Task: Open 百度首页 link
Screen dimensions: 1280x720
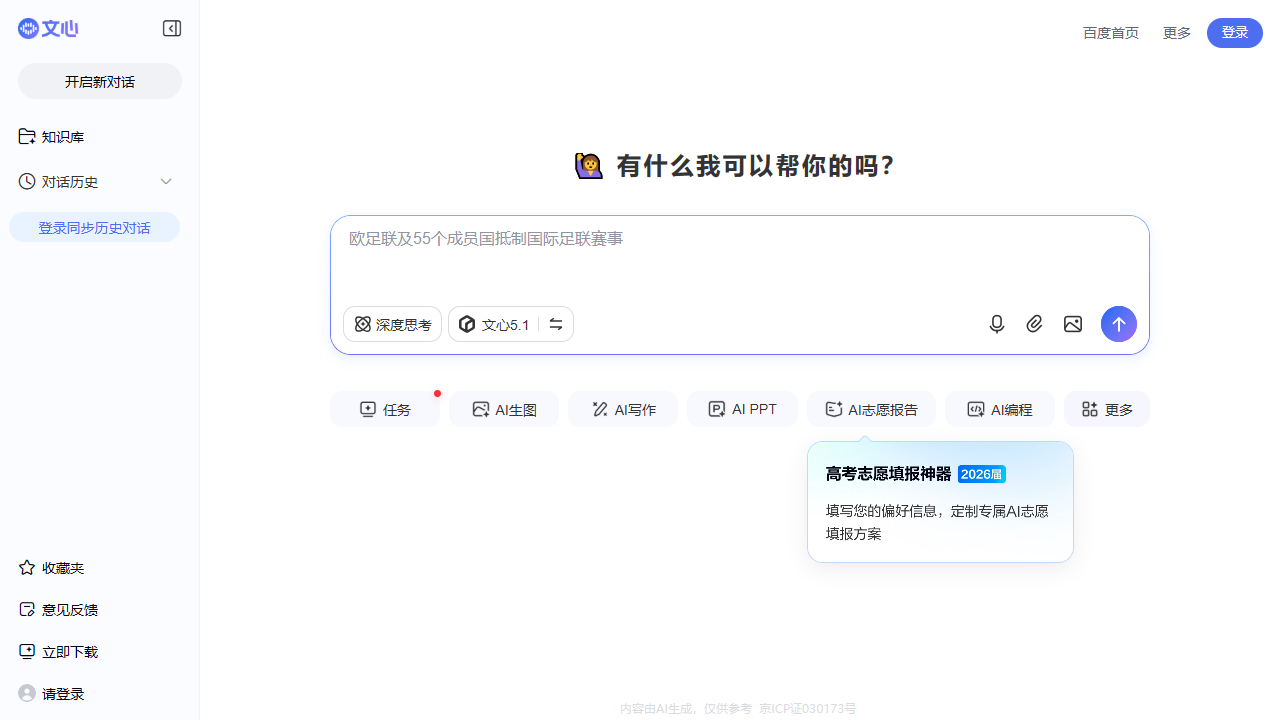Action: click(x=1111, y=33)
